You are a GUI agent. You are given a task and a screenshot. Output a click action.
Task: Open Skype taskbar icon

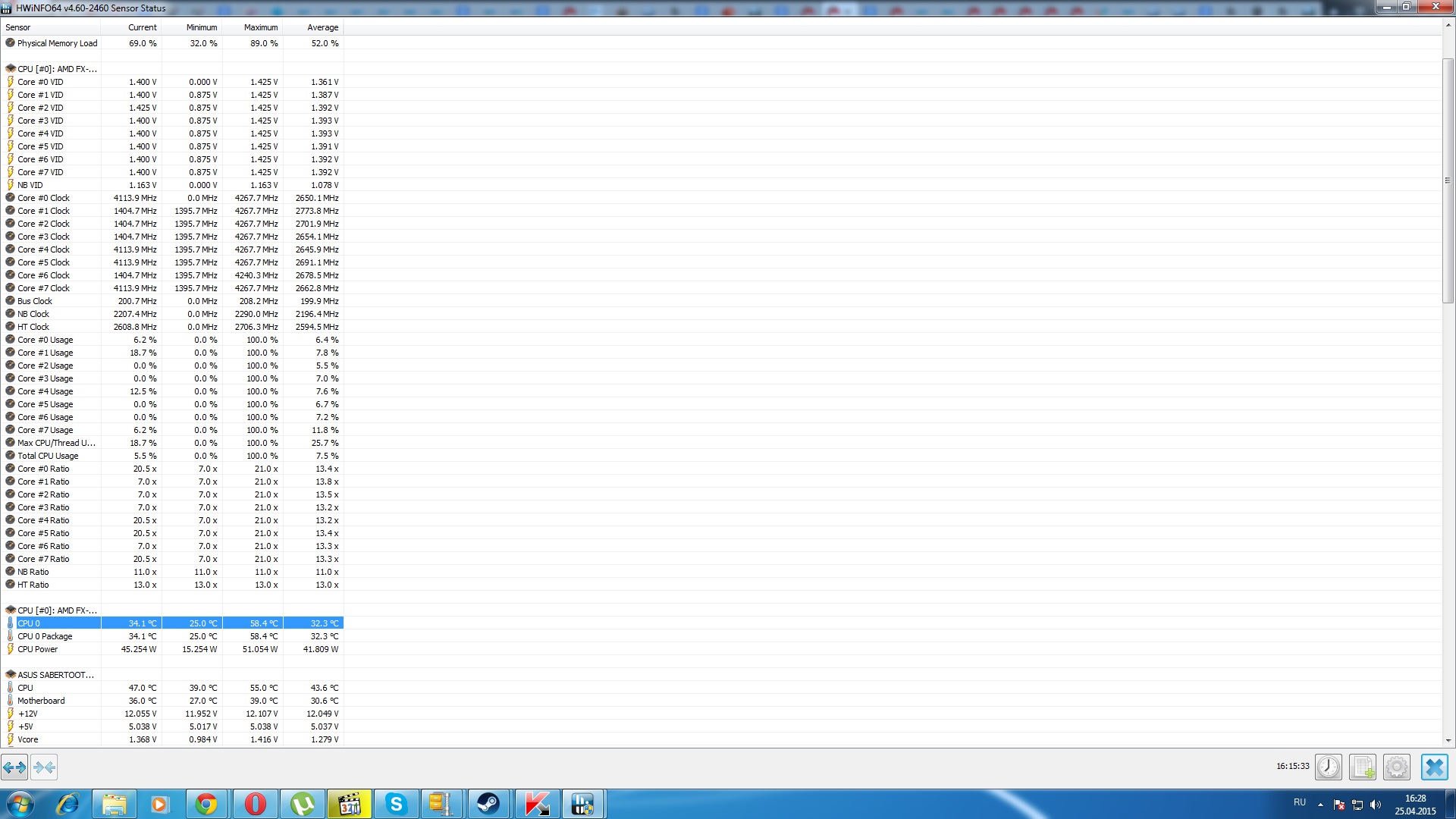coord(396,804)
